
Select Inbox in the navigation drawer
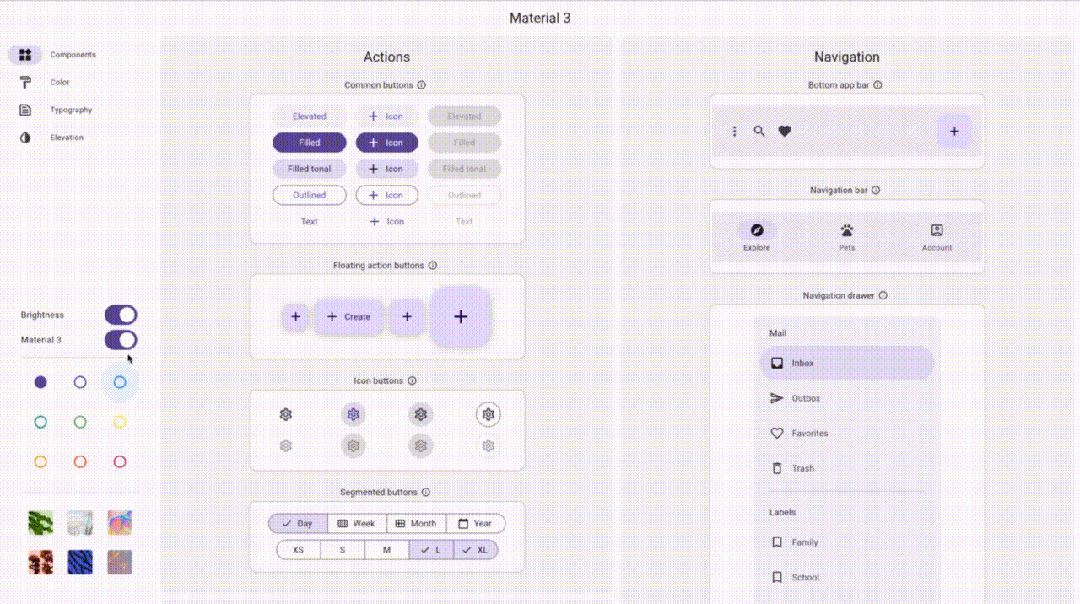(x=847, y=363)
